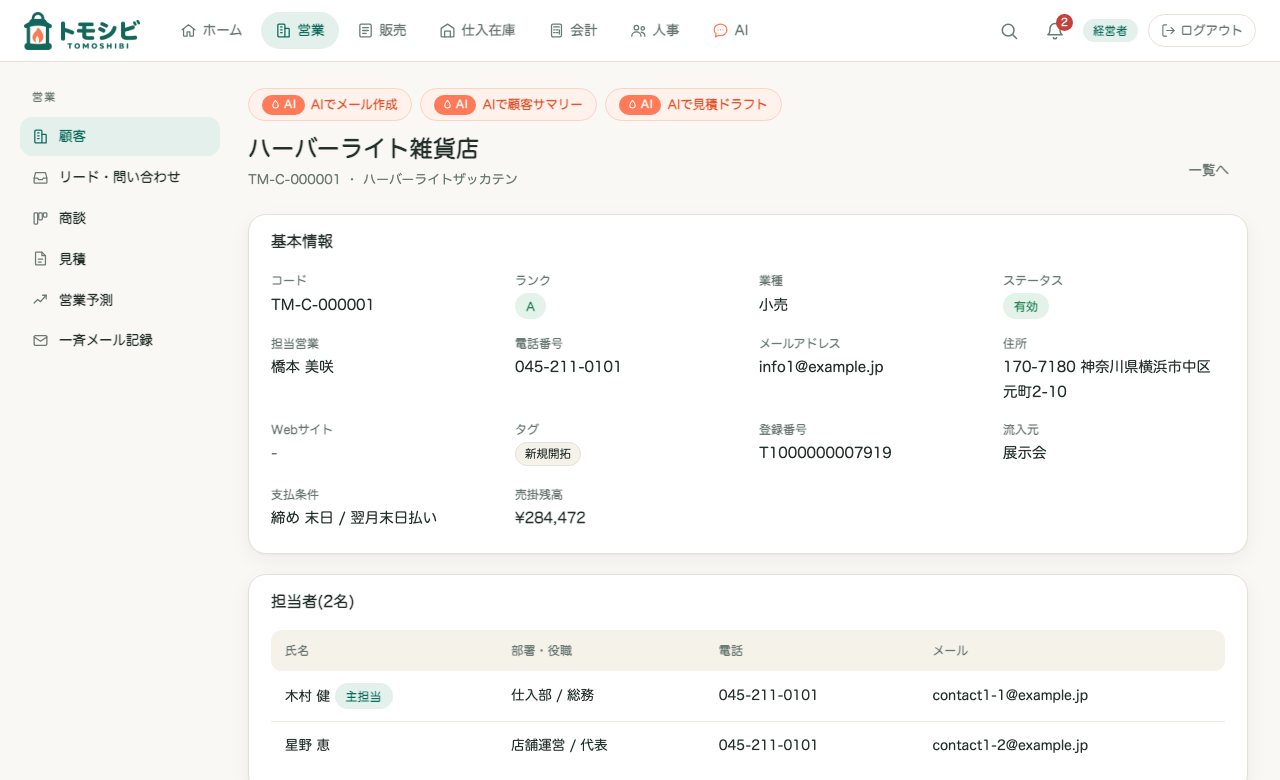
Task: Click the 経営者 role badge
Action: 1110,31
